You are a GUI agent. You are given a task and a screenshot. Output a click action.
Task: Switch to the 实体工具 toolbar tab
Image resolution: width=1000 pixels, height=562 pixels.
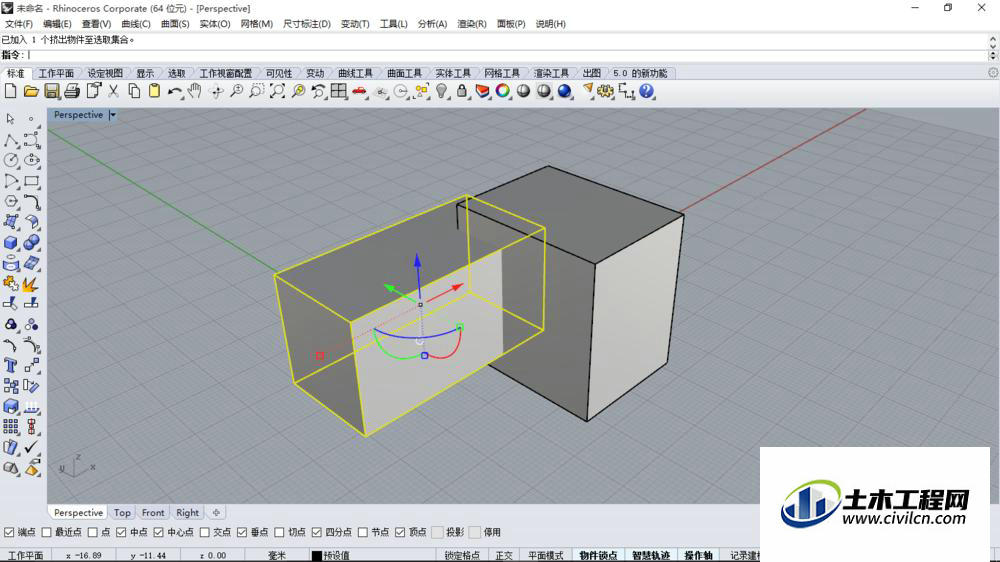(x=453, y=73)
